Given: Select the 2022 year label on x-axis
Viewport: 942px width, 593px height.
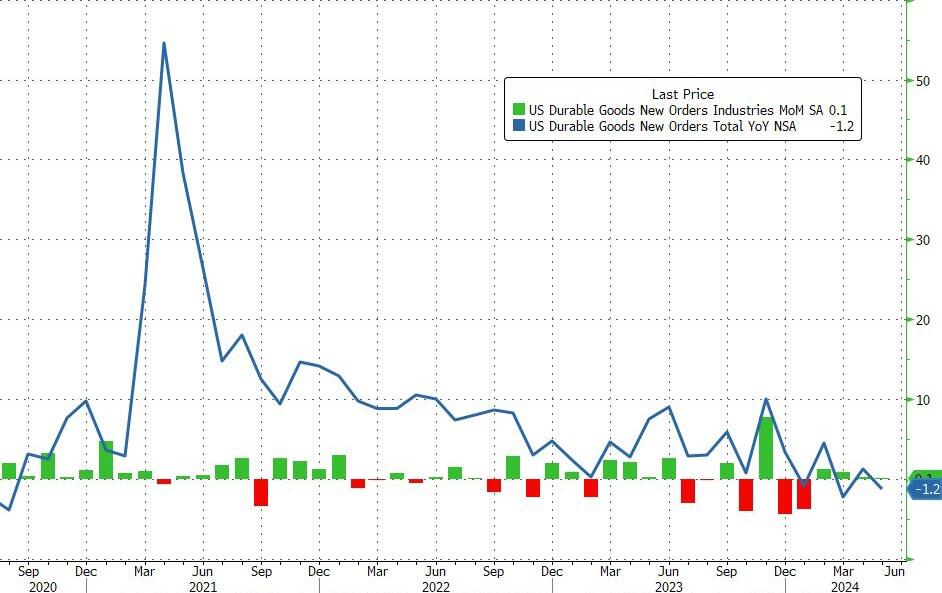Looking at the screenshot, I should tap(435, 587).
